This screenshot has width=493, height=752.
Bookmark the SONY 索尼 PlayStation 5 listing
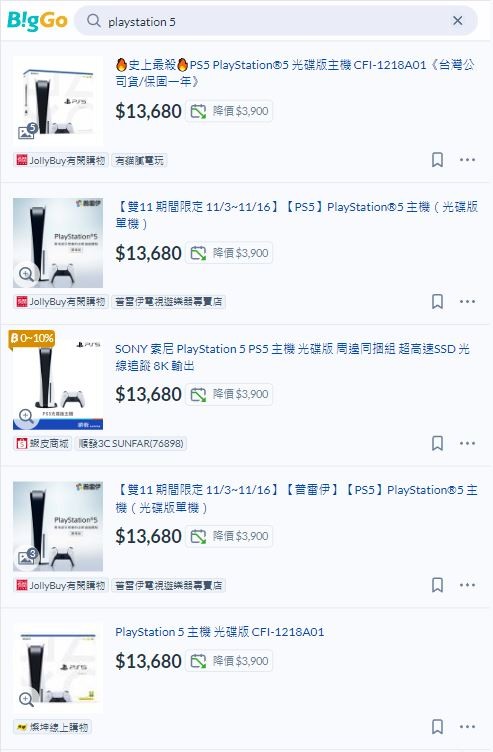pyautogui.click(x=437, y=443)
